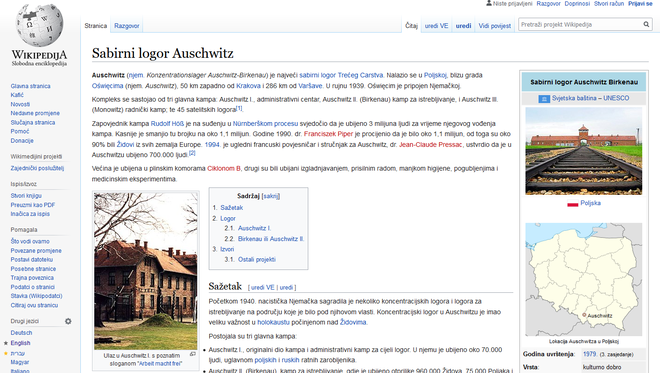660x373 pixels.
Task: Click Stvori knjigu link
Action: [x=26, y=196]
